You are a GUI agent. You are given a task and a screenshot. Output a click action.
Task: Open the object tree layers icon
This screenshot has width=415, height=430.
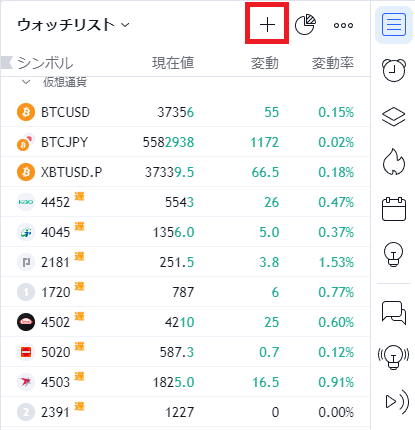[x=394, y=117]
